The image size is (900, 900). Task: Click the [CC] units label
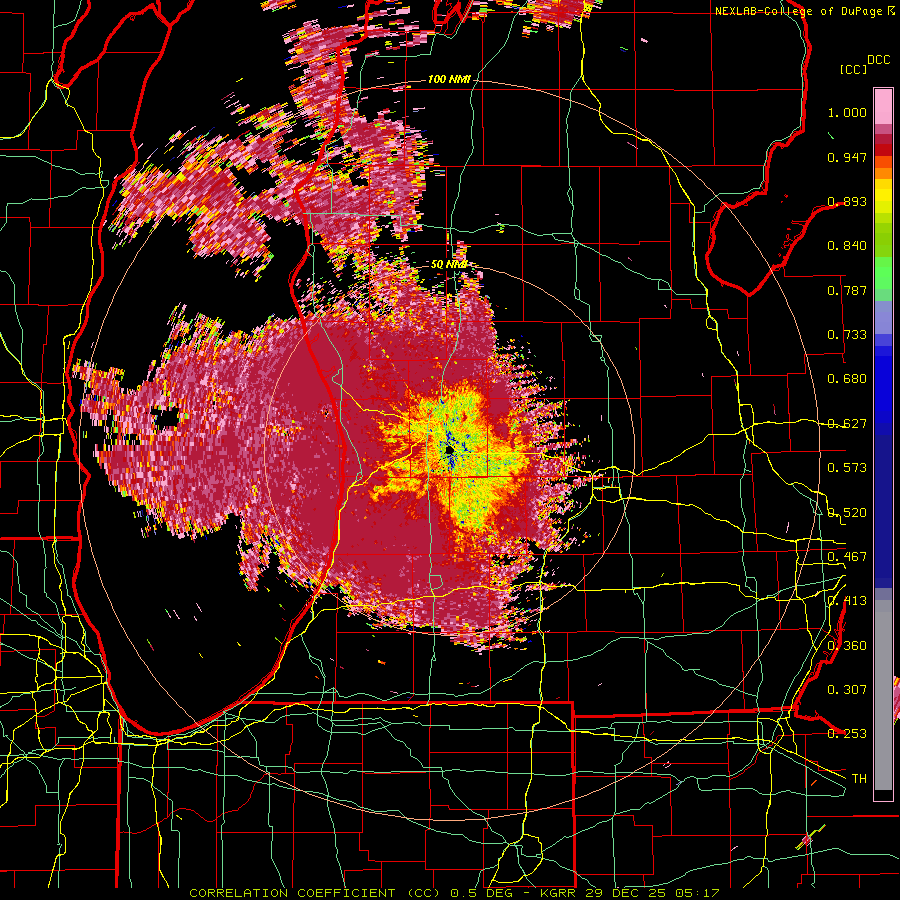854,69
